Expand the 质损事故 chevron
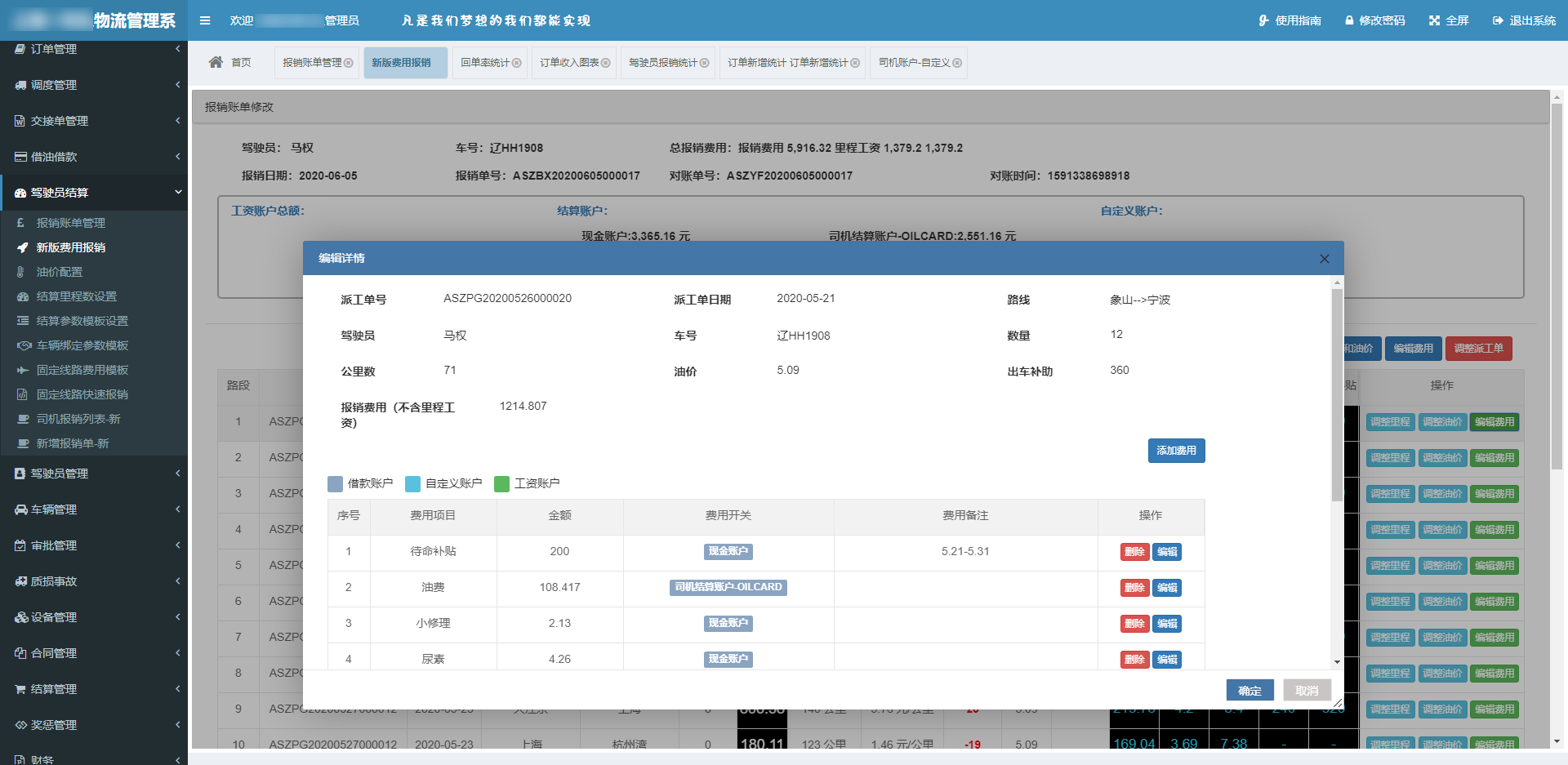 click(x=177, y=581)
